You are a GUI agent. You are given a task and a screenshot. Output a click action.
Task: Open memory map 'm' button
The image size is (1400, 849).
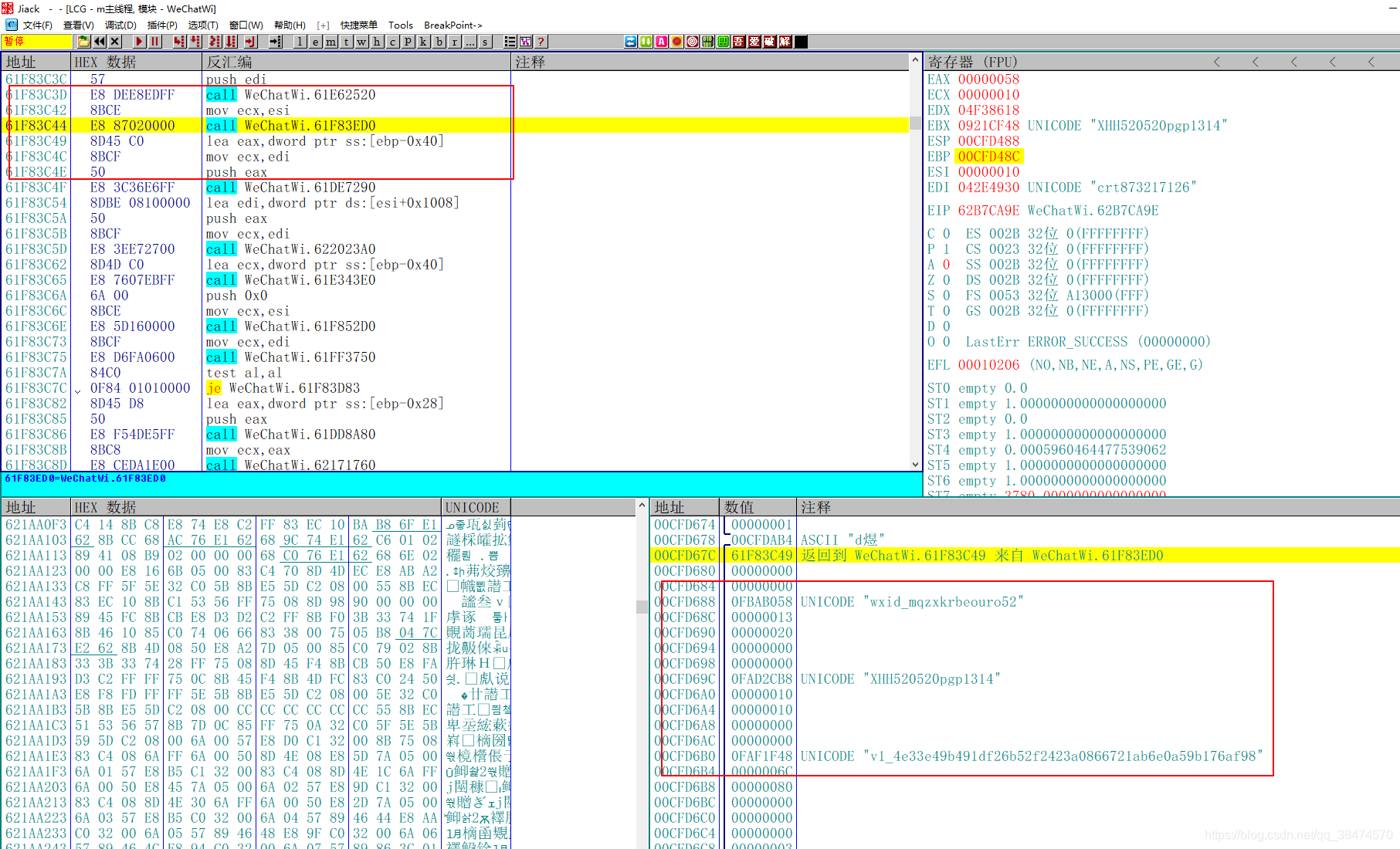(x=331, y=42)
